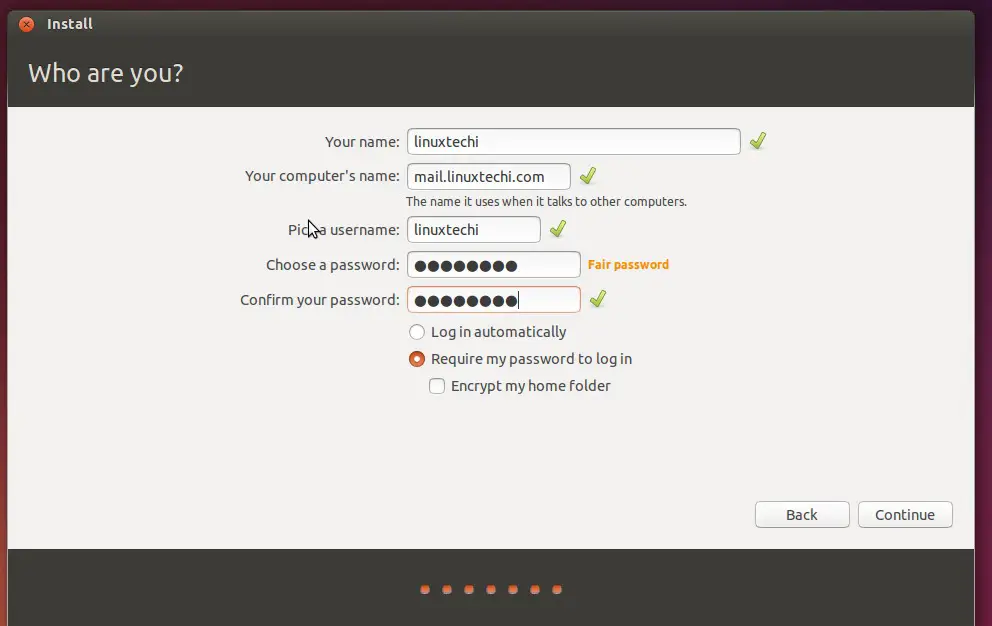The image size is (992, 626).
Task: Click the Pick a username field
Action: pos(474,229)
